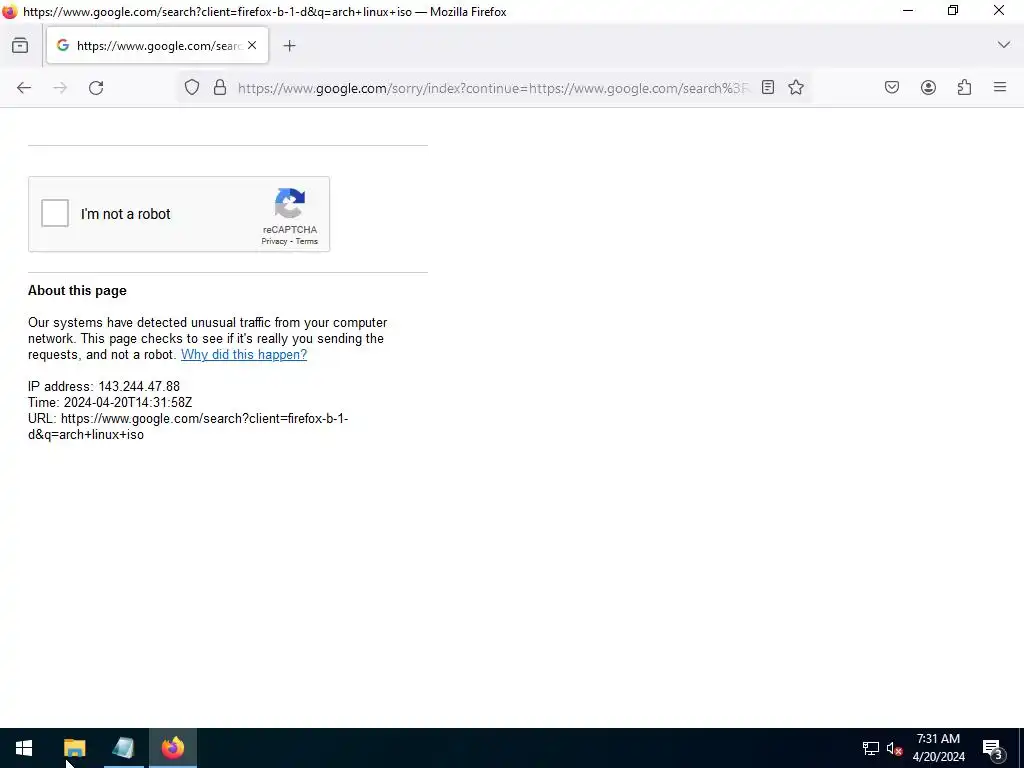The image size is (1024, 768).
Task: Open network status tray icon
Action: click(871, 748)
